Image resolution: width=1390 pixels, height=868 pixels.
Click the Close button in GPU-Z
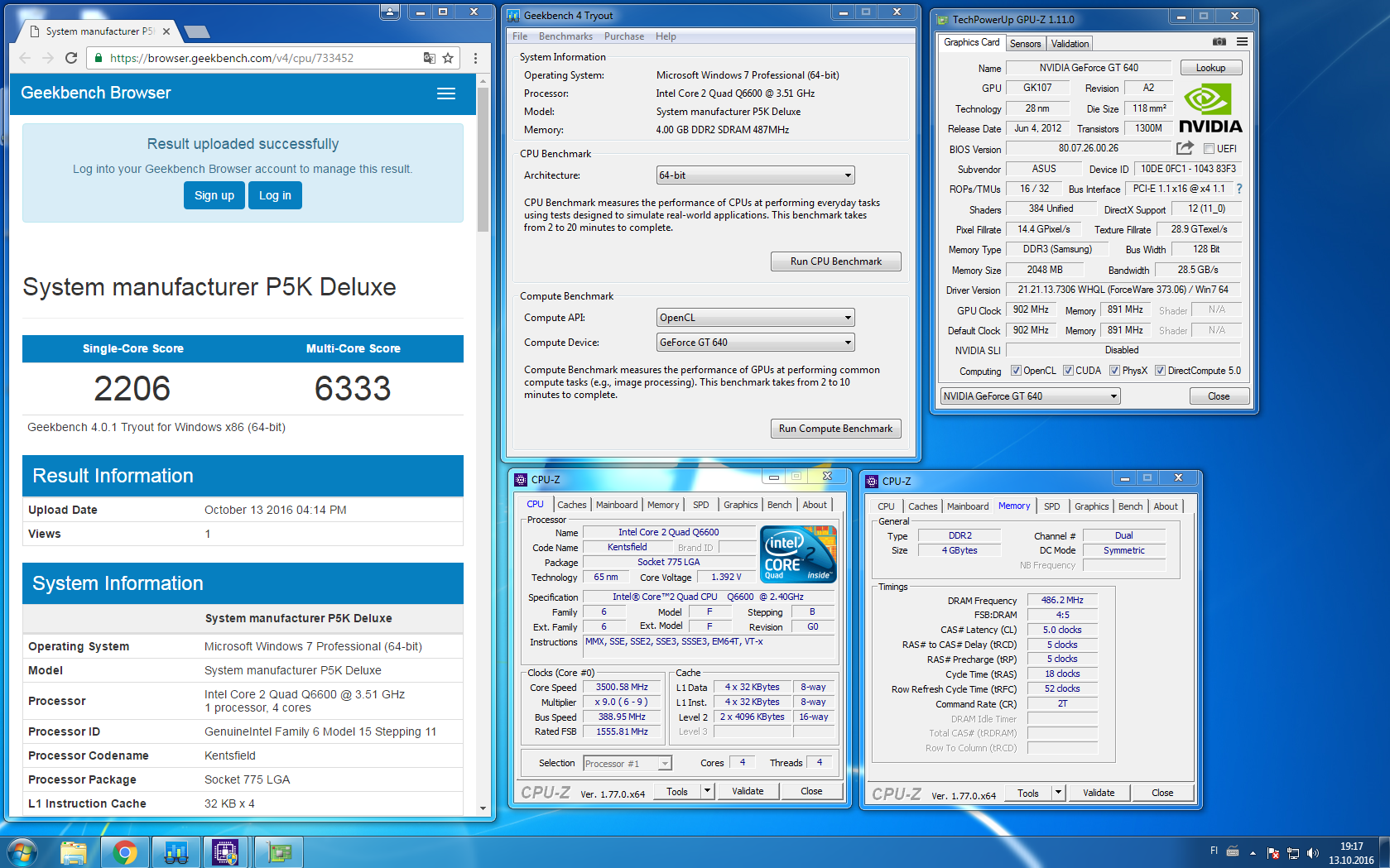coord(1219,396)
